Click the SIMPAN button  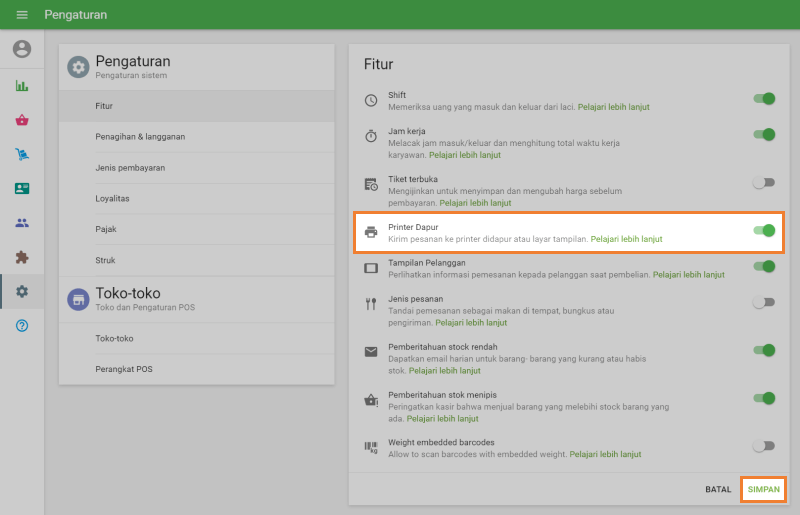[764, 489]
